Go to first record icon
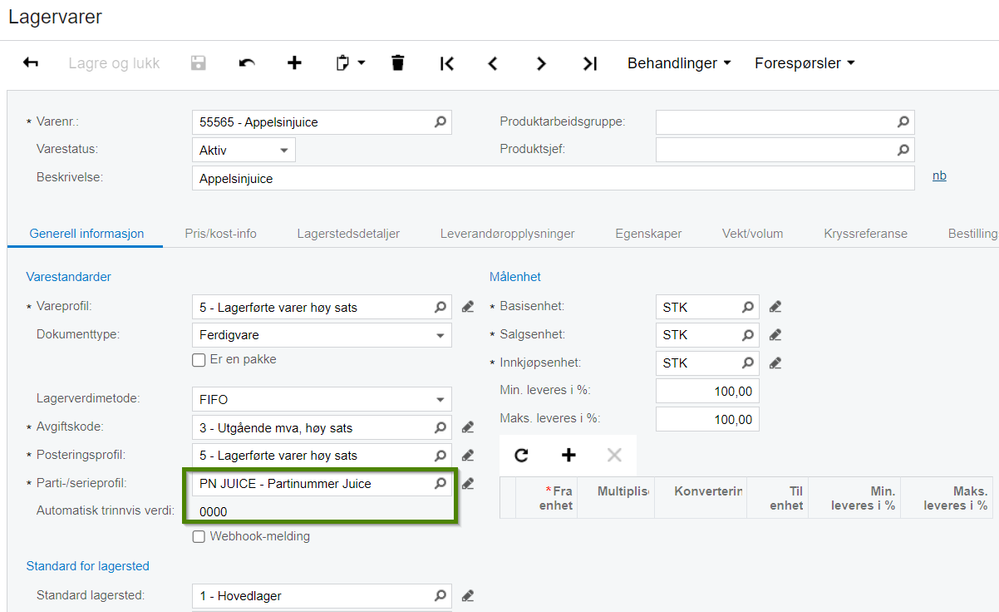Screen dimensions: 999x612 click(447, 64)
